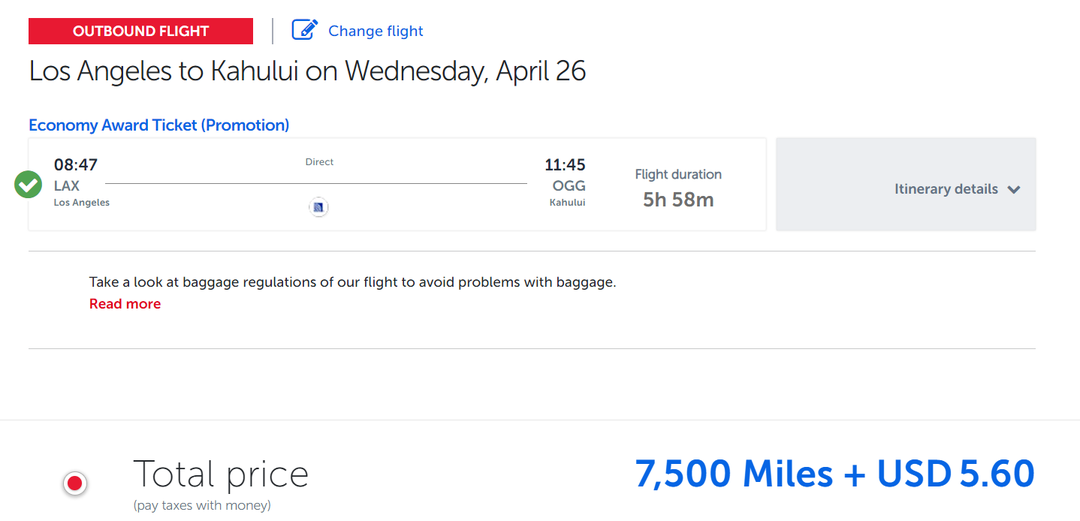The image size is (1080, 521).
Task: Open the Change flight link
Action: tap(375, 31)
